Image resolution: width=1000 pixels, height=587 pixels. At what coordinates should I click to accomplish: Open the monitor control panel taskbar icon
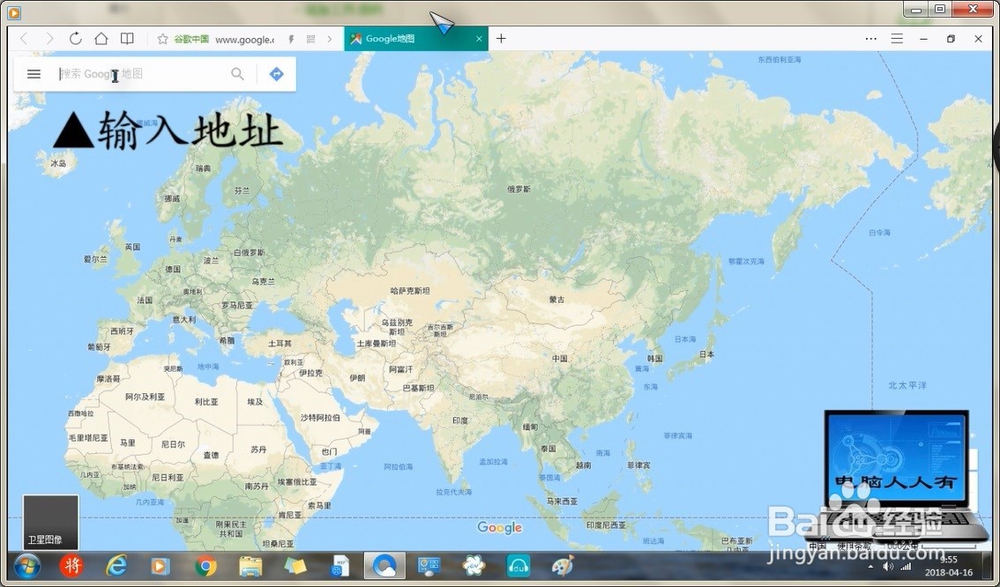(429, 566)
